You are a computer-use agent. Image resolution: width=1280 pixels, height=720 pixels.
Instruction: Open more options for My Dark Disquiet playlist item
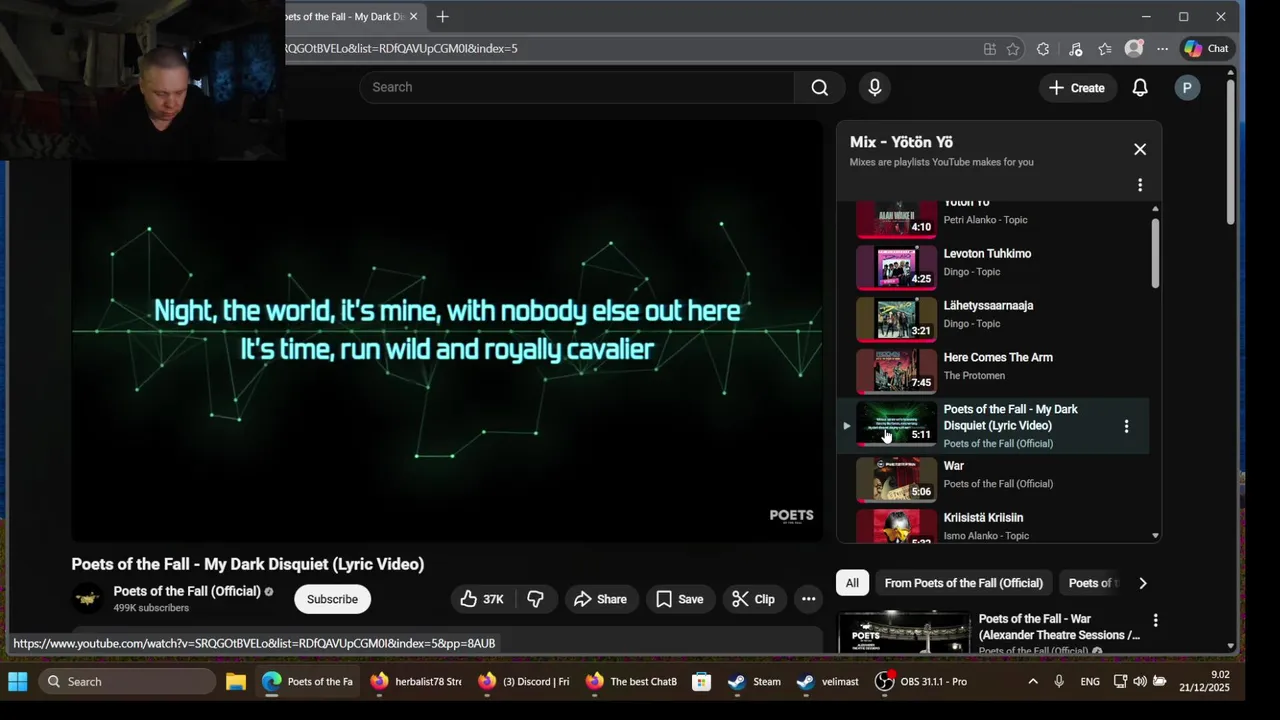(1126, 426)
